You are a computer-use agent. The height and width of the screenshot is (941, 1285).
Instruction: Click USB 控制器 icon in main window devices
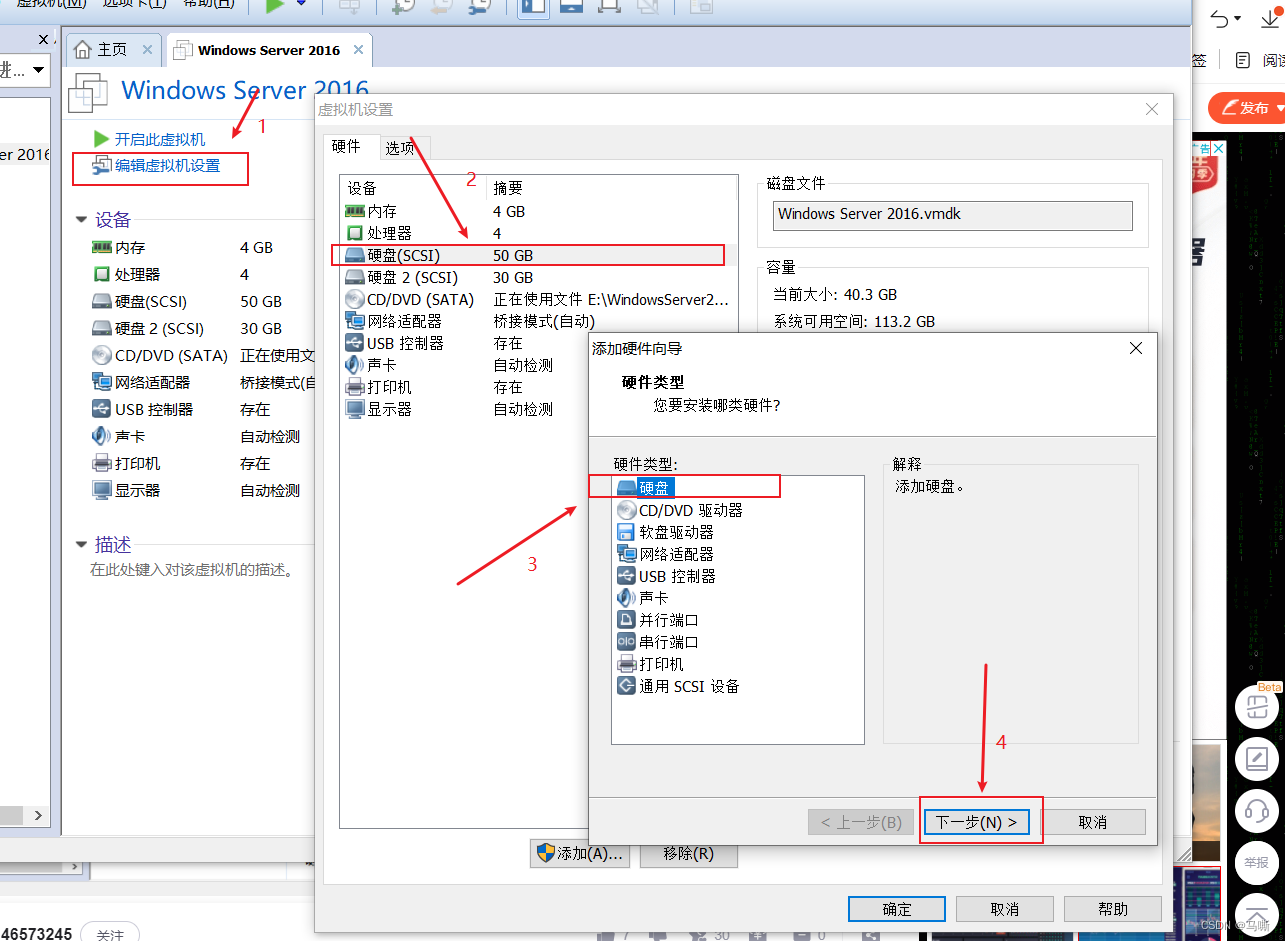click(101, 409)
